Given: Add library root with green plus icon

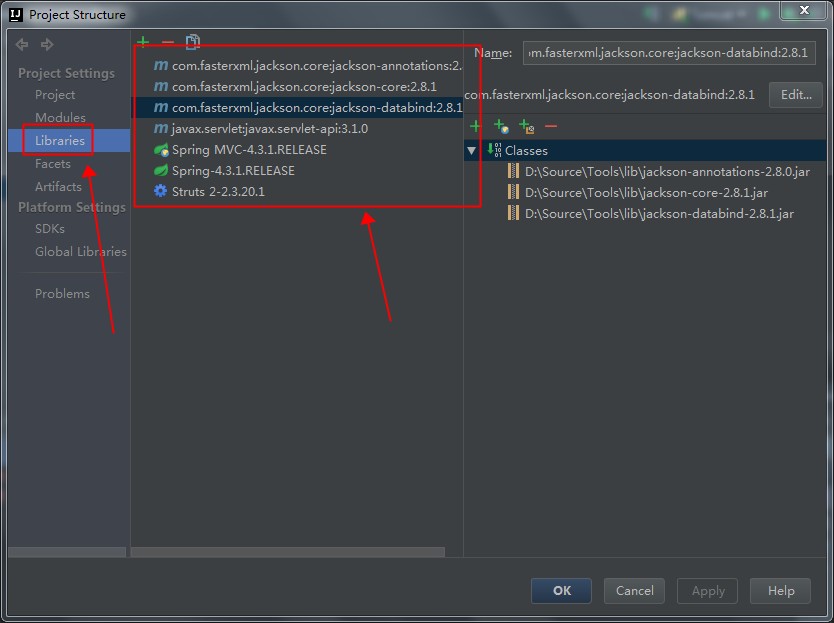Looking at the screenshot, I should click(x=475, y=126).
